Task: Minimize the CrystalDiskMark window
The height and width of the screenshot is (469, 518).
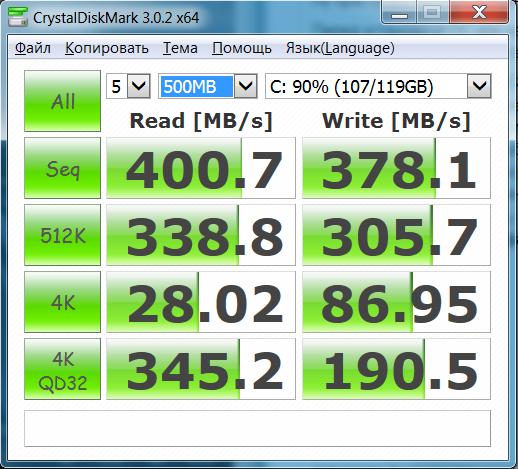Action: tap(400, 13)
